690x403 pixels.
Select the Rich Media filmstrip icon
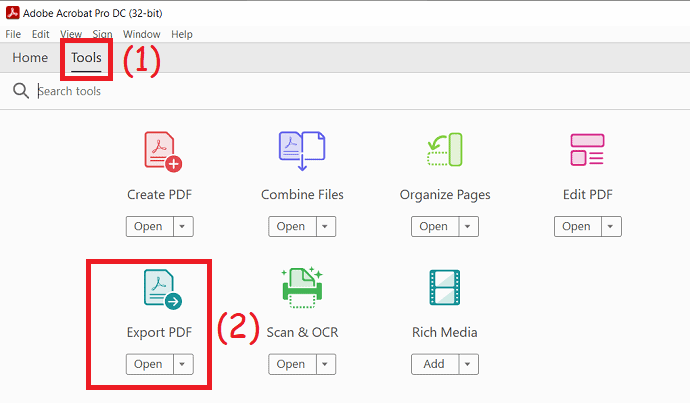[x=445, y=287]
